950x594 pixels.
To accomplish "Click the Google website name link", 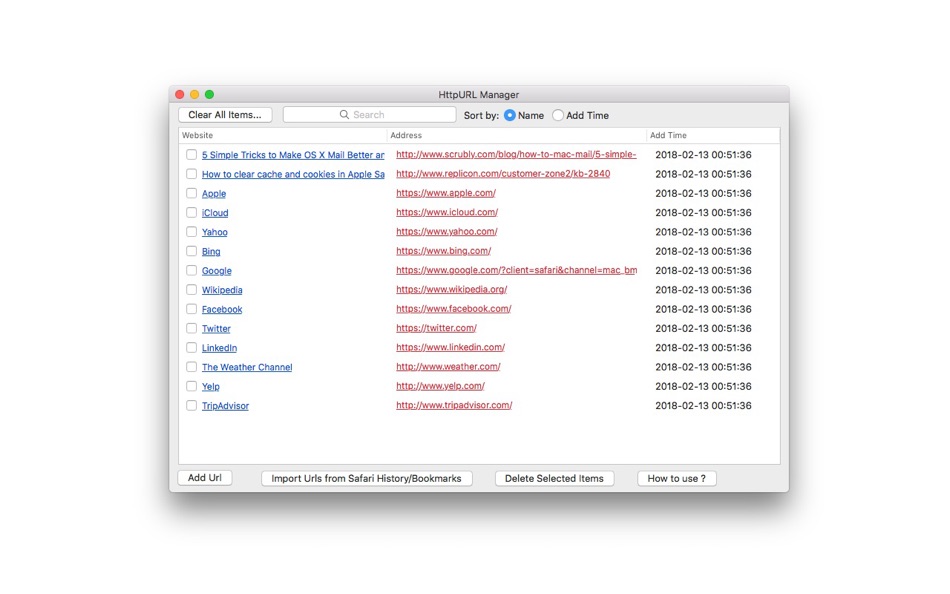I will (x=217, y=271).
